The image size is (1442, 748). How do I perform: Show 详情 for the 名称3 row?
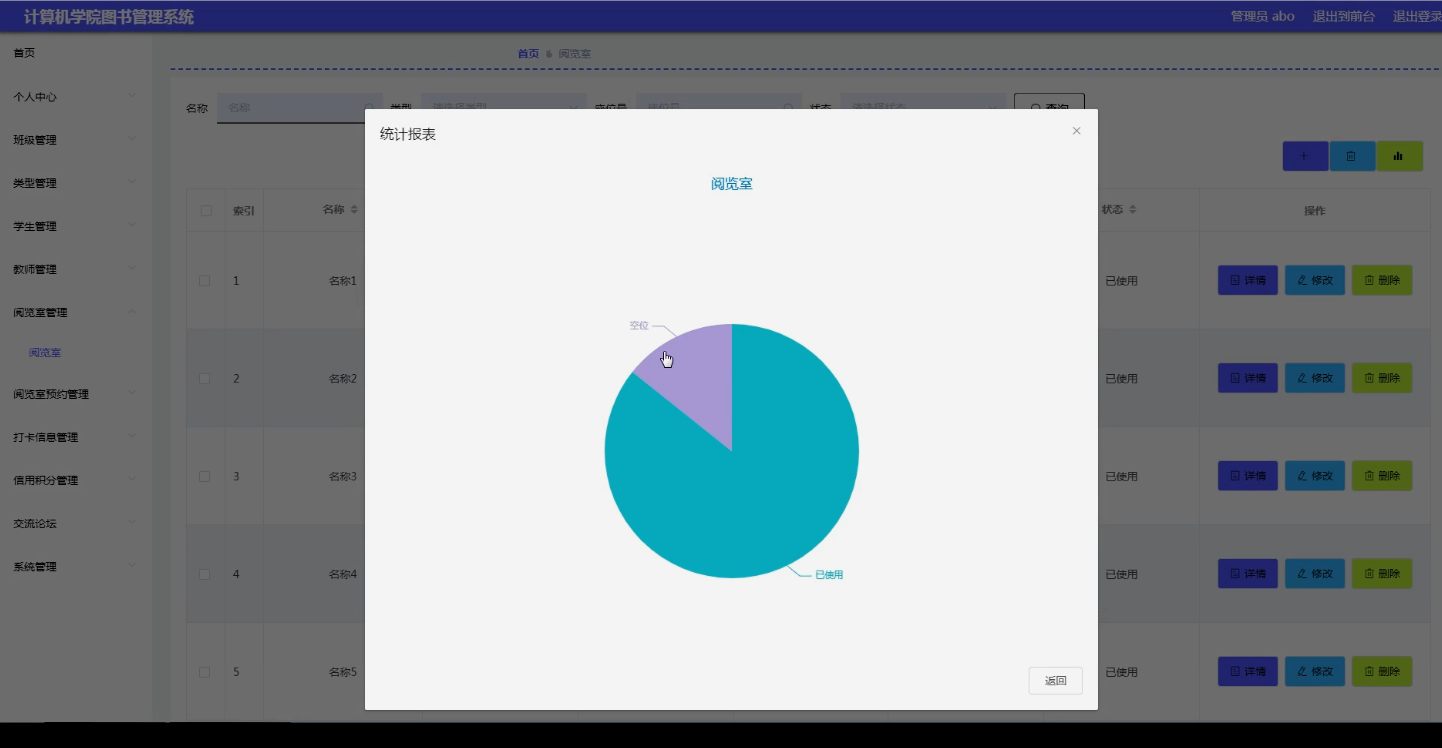click(x=1248, y=476)
